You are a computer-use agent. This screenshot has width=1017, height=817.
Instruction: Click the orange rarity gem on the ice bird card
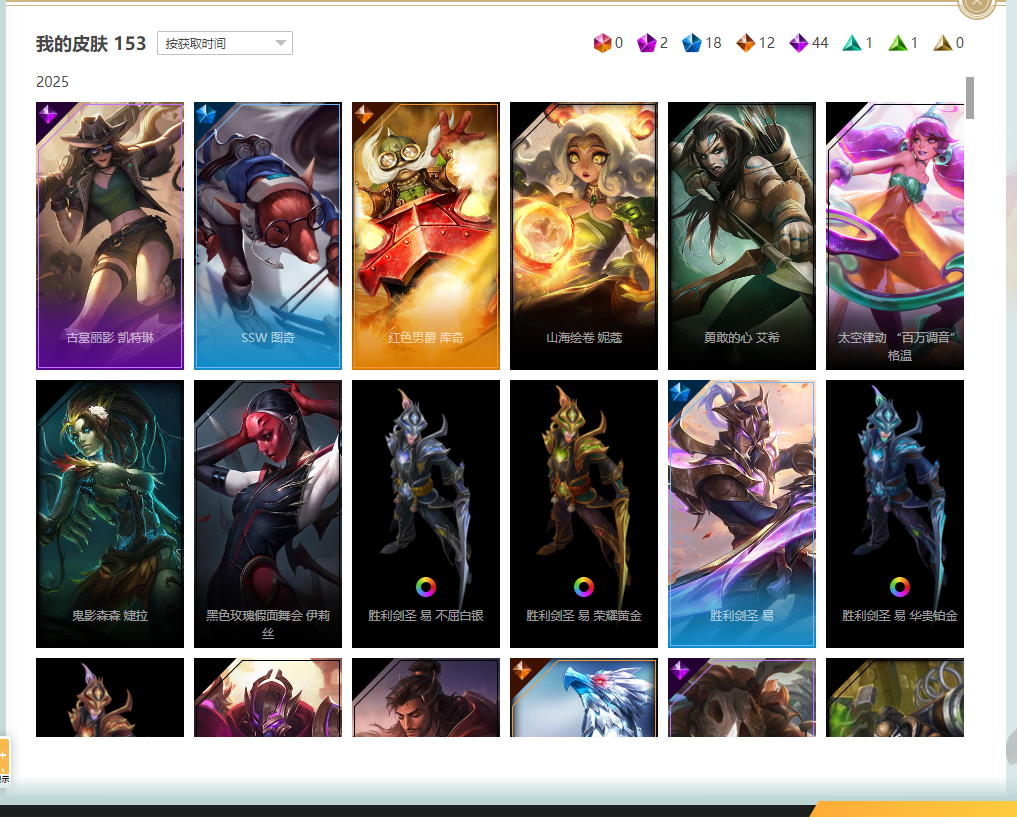522,670
